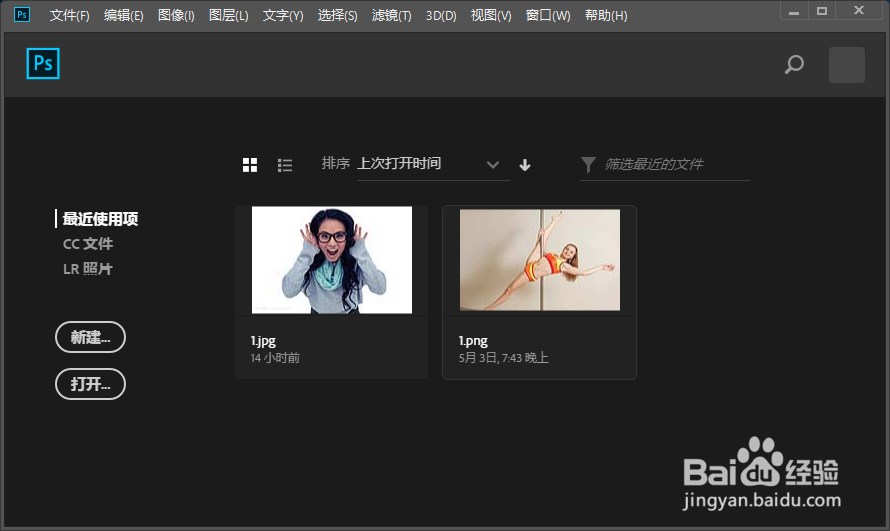
Task: Select the LR 照片 tab
Action: pos(88,269)
